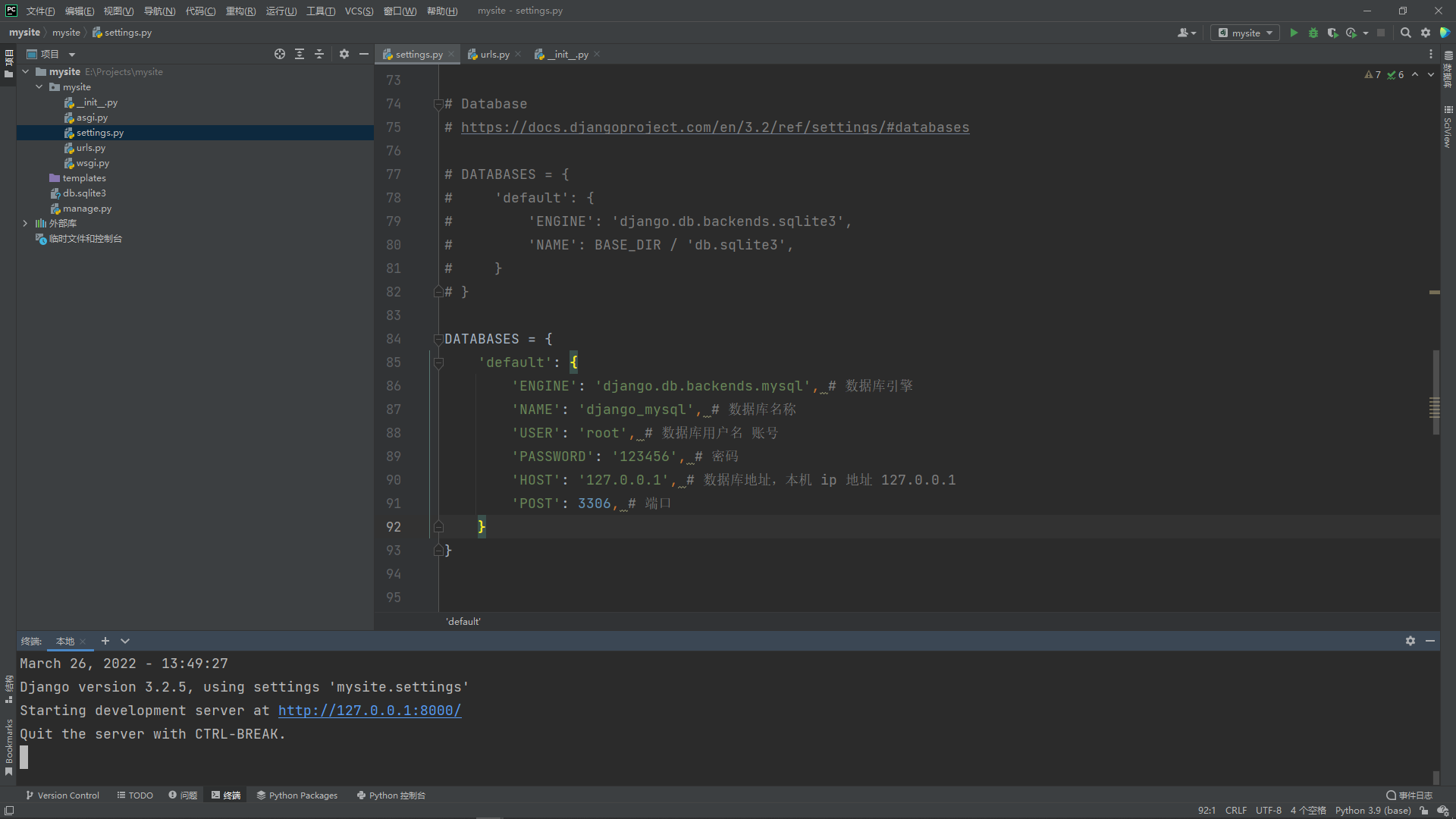Open the 重构(R) menu
The width and height of the screenshot is (1456, 819).
pyautogui.click(x=240, y=11)
